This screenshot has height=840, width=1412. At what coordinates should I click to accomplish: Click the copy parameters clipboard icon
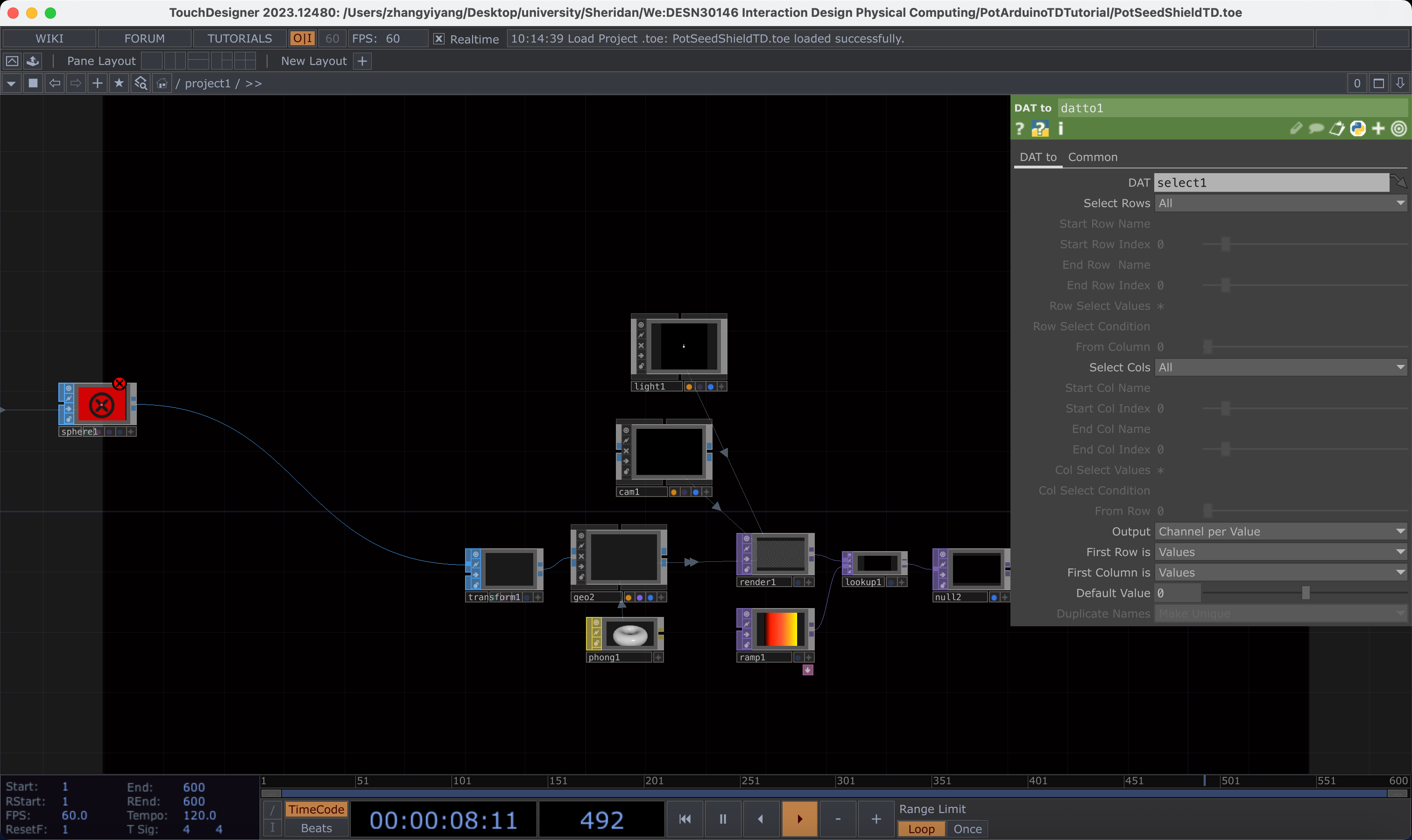1336,128
